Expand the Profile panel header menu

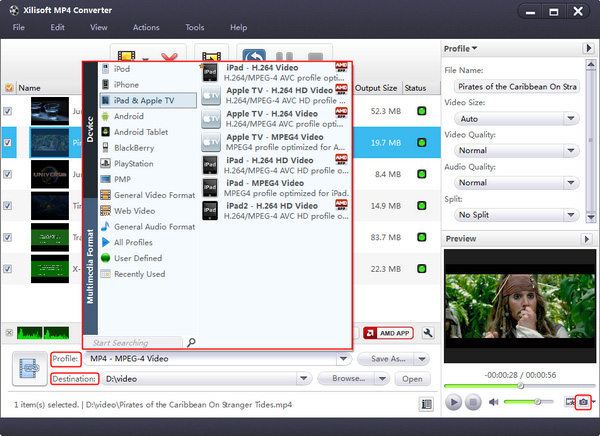461,49
